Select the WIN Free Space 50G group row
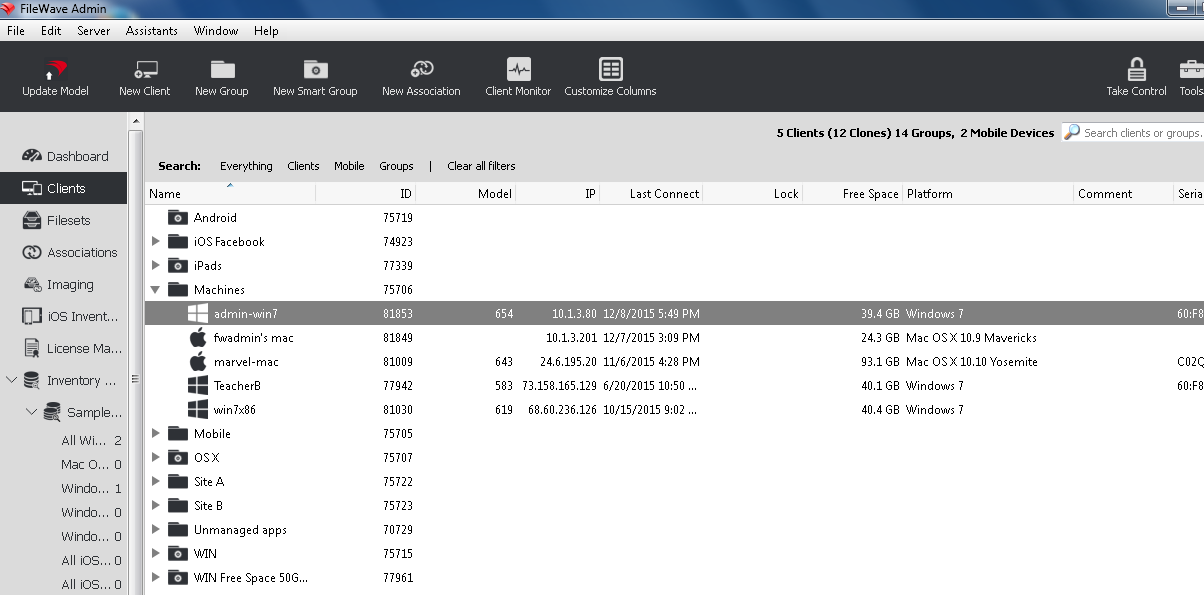 [x=674, y=577]
